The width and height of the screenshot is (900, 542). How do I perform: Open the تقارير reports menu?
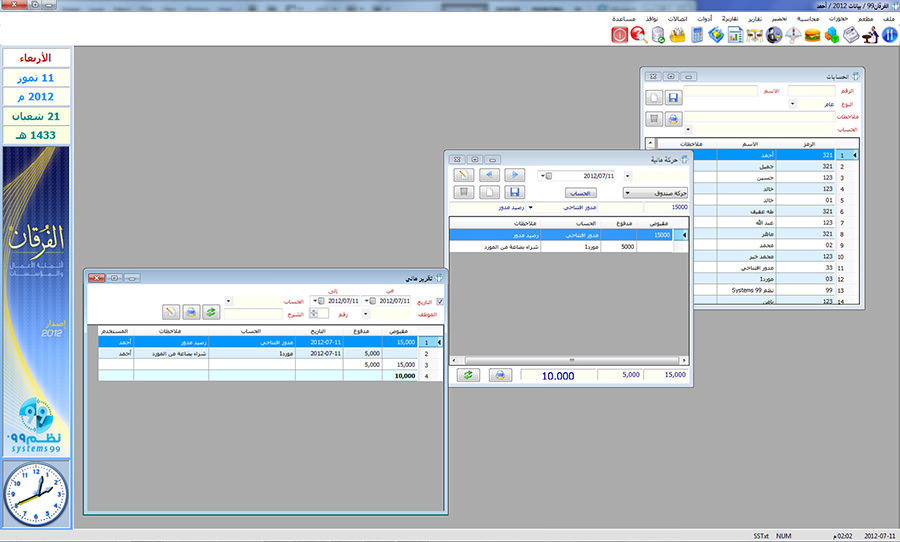click(755, 19)
